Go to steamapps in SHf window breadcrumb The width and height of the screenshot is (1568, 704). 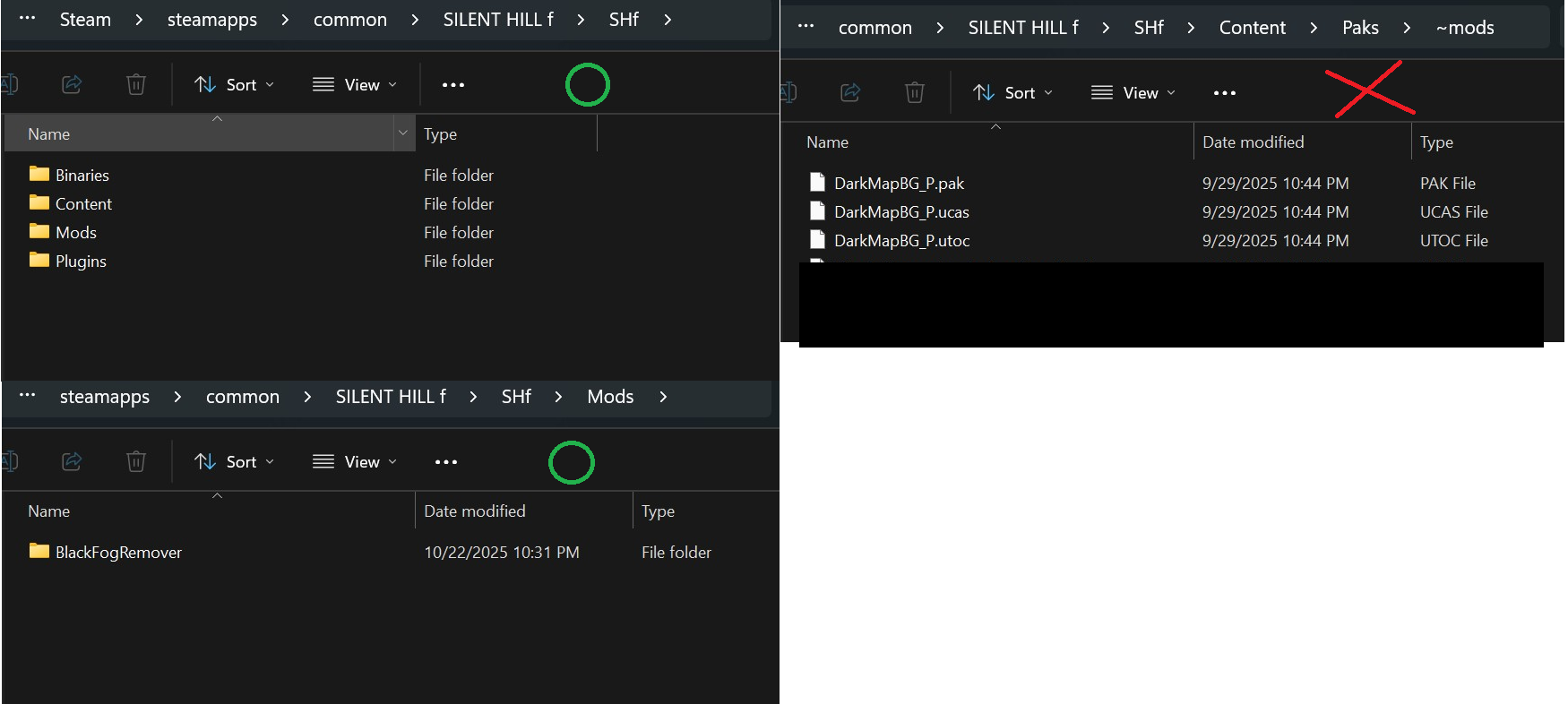click(x=212, y=20)
